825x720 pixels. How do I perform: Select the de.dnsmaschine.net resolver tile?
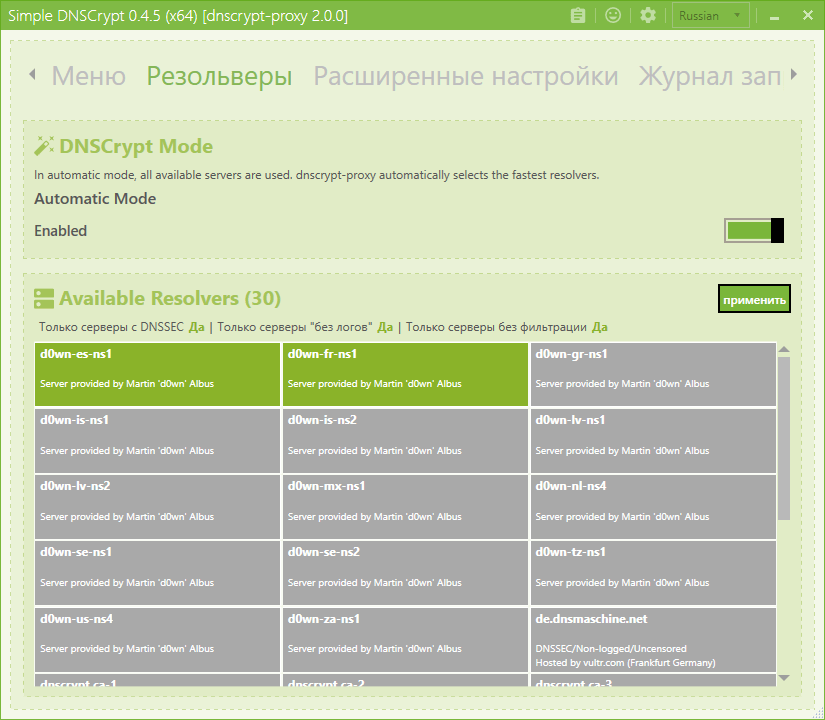point(653,639)
